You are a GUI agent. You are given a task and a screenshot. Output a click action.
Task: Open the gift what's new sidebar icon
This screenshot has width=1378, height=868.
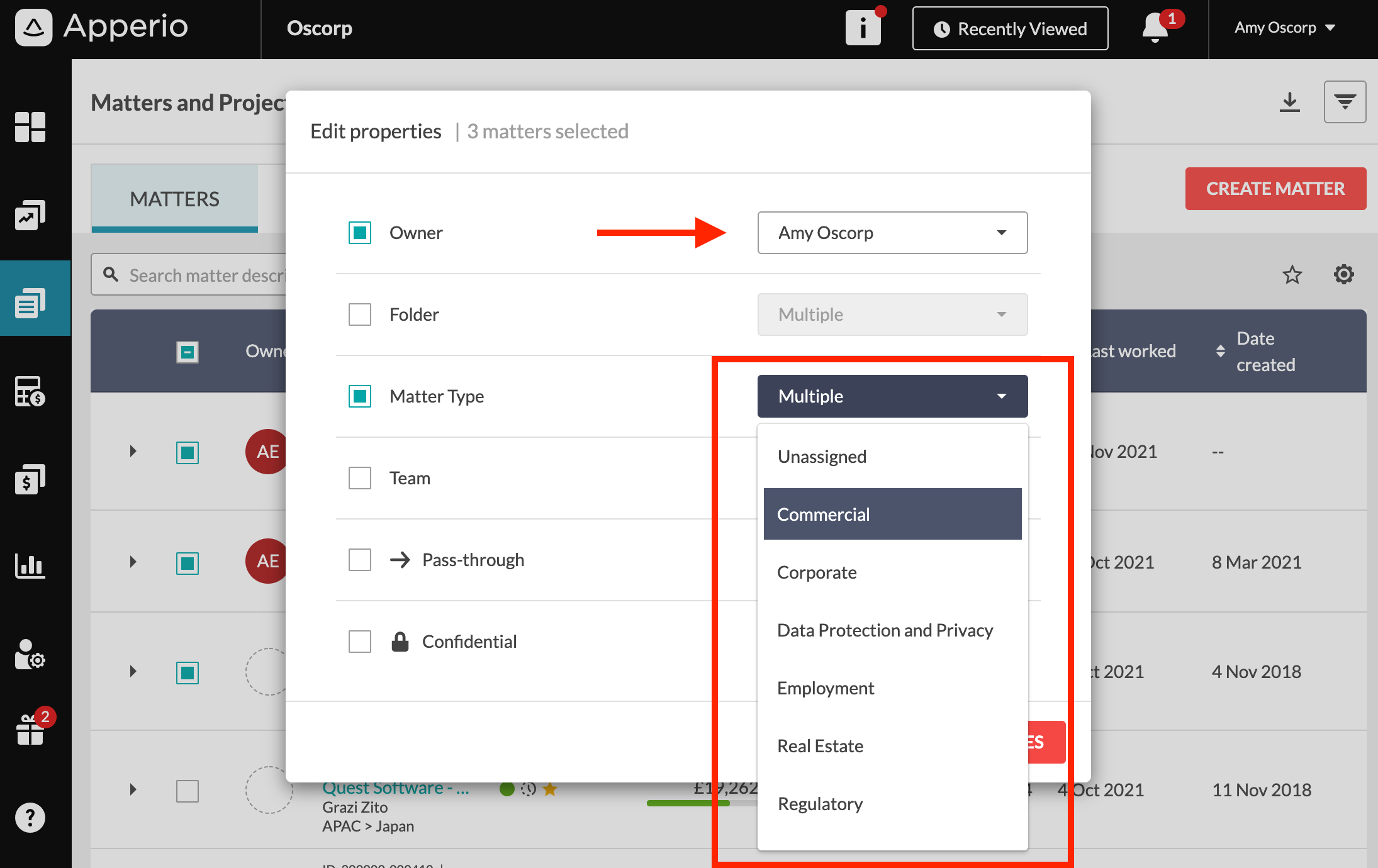[x=30, y=730]
